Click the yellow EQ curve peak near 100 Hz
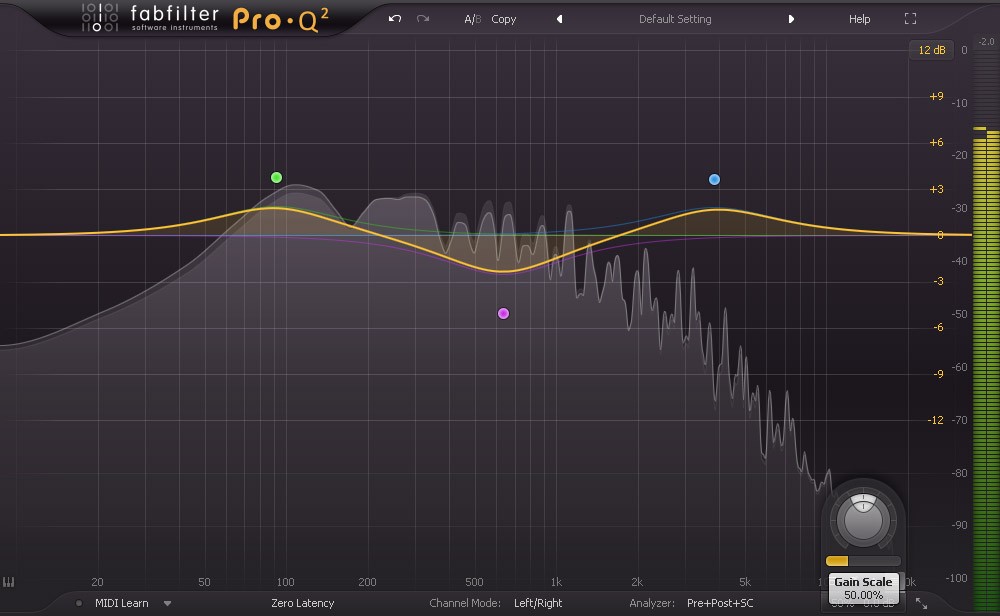Viewport: 1000px width, 616px height. pyautogui.click(x=273, y=208)
